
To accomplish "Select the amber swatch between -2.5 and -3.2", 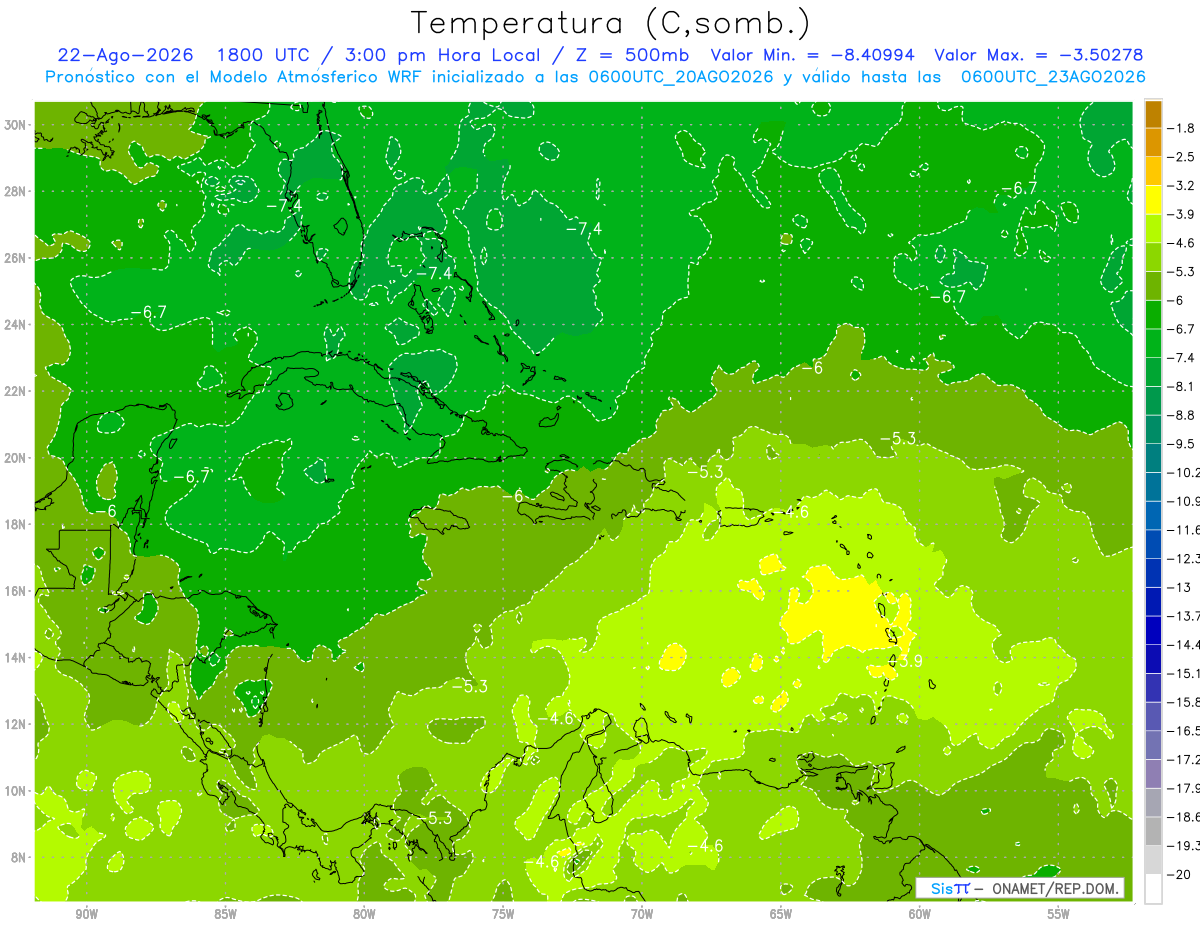I will (x=1153, y=171).
